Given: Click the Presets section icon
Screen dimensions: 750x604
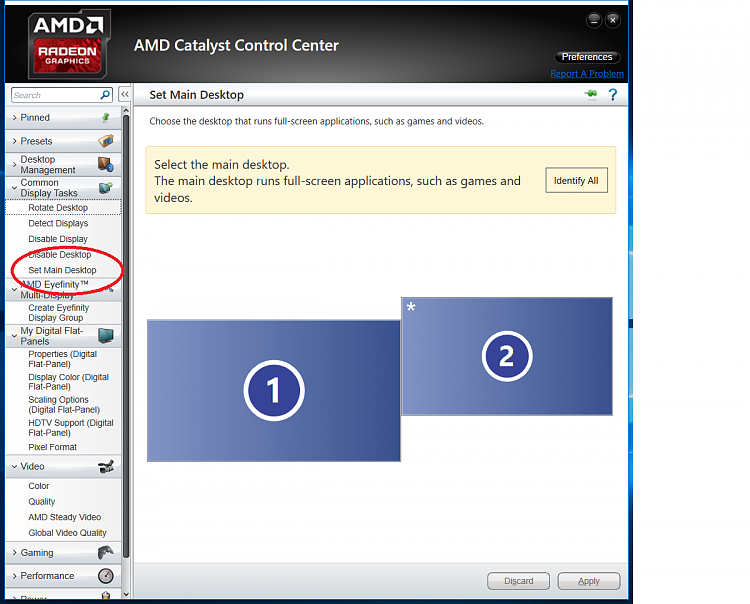Looking at the screenshot, I should [x=106, y=141].
